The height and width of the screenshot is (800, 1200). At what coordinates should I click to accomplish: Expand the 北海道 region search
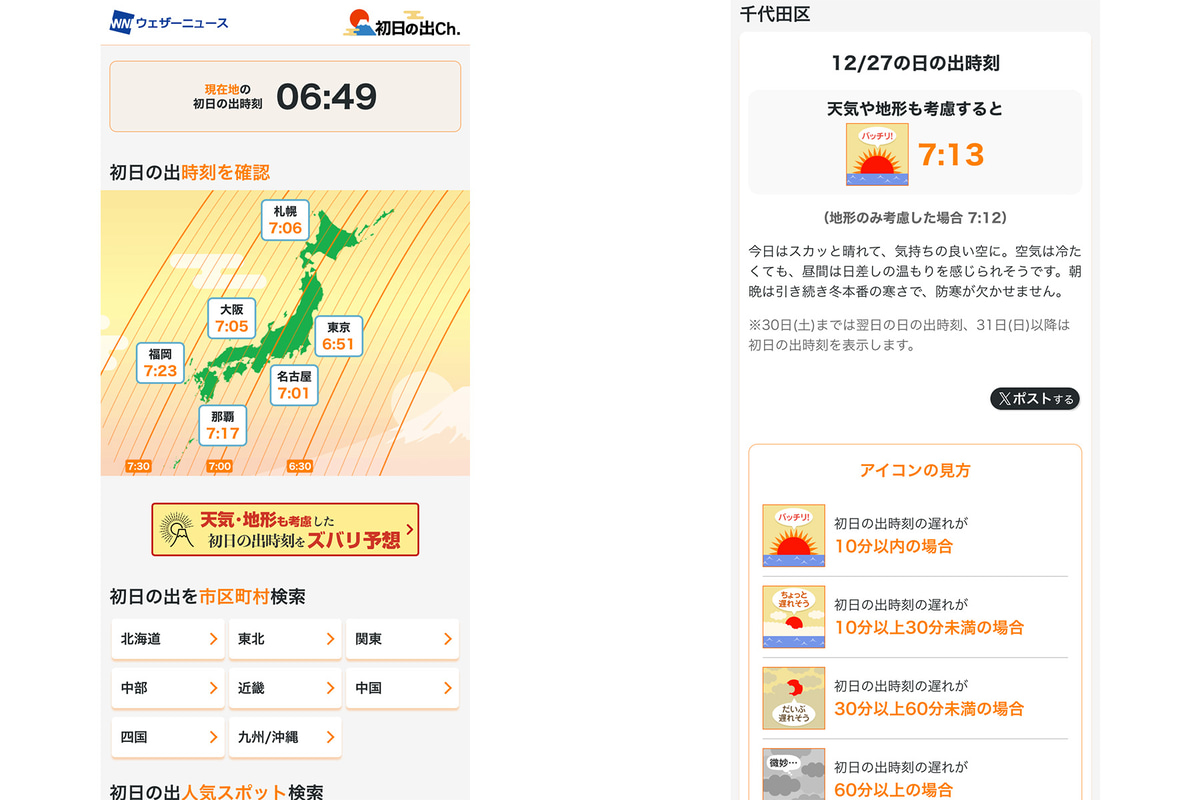[x=168, y=639]
